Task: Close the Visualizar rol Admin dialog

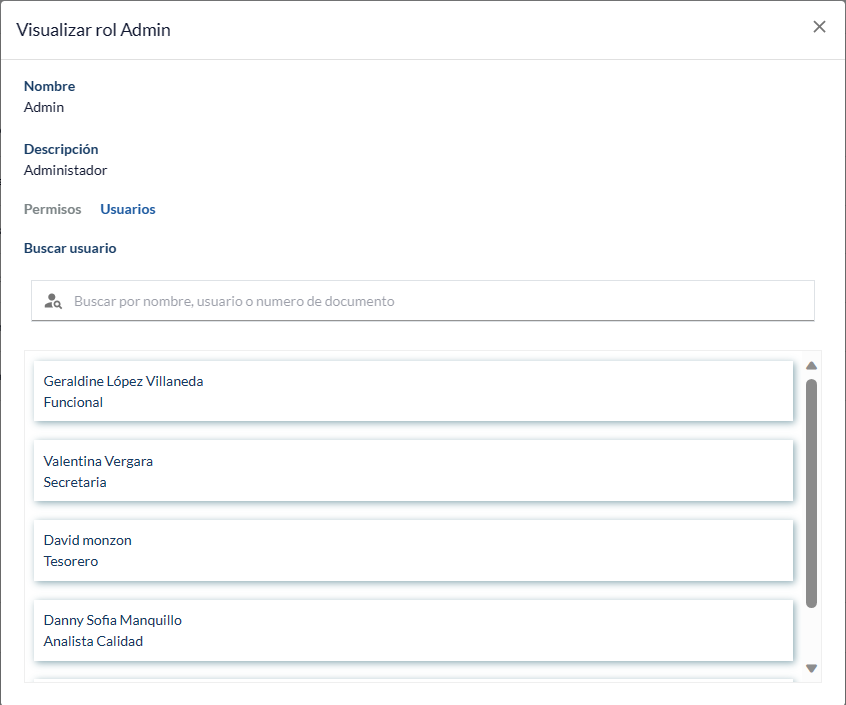Action: click(819, 26)
